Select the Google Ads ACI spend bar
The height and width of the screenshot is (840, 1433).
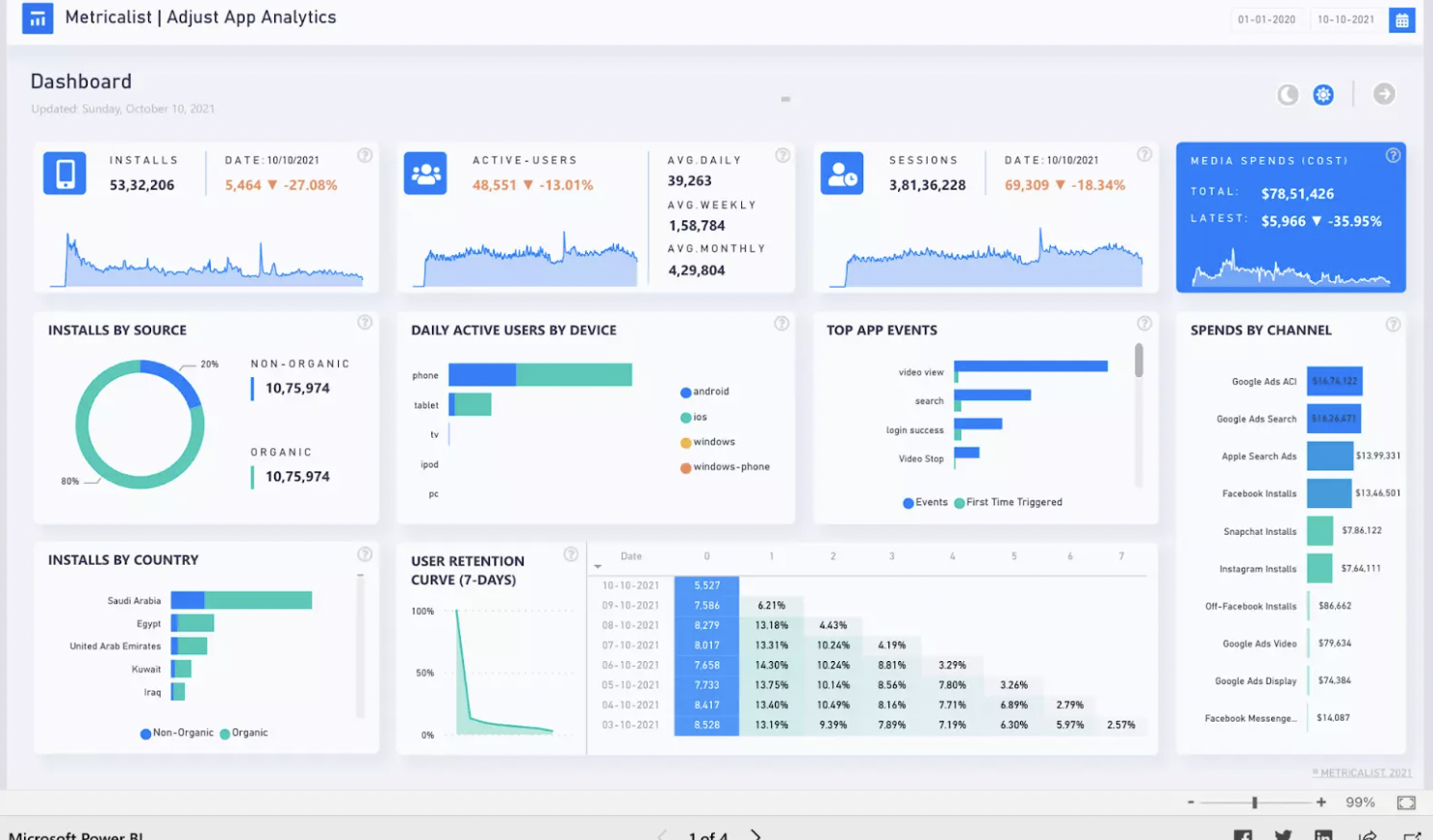click(1334, 381)
